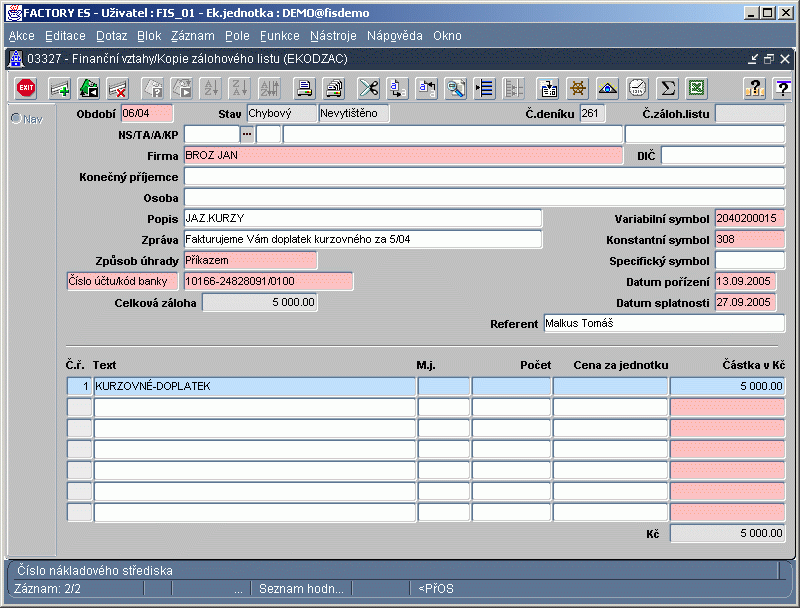The image size is (800, 608).
Task: Click the multi-column sort settings icon
Action: point(270,88)
